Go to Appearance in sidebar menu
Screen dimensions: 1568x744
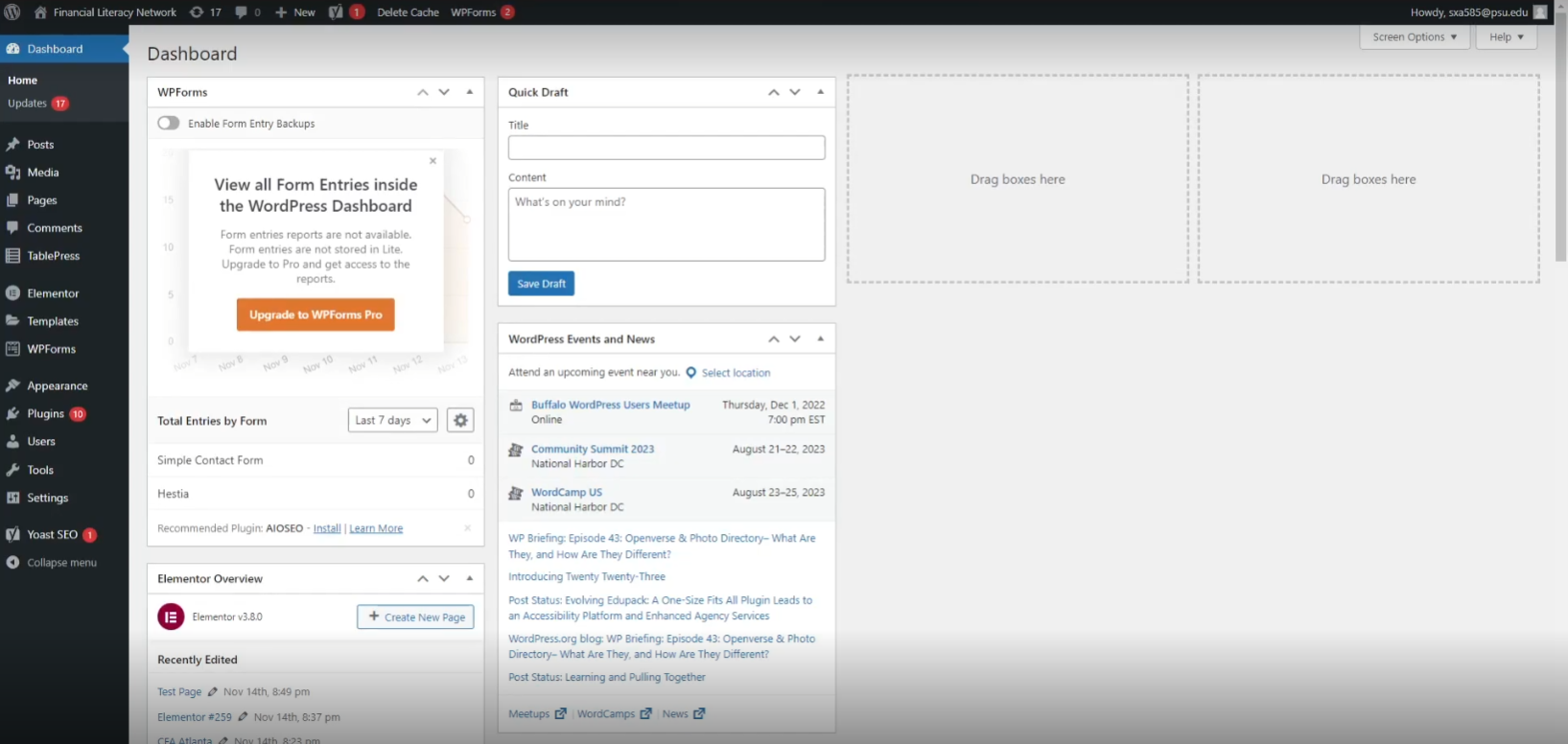coord(57,385)
